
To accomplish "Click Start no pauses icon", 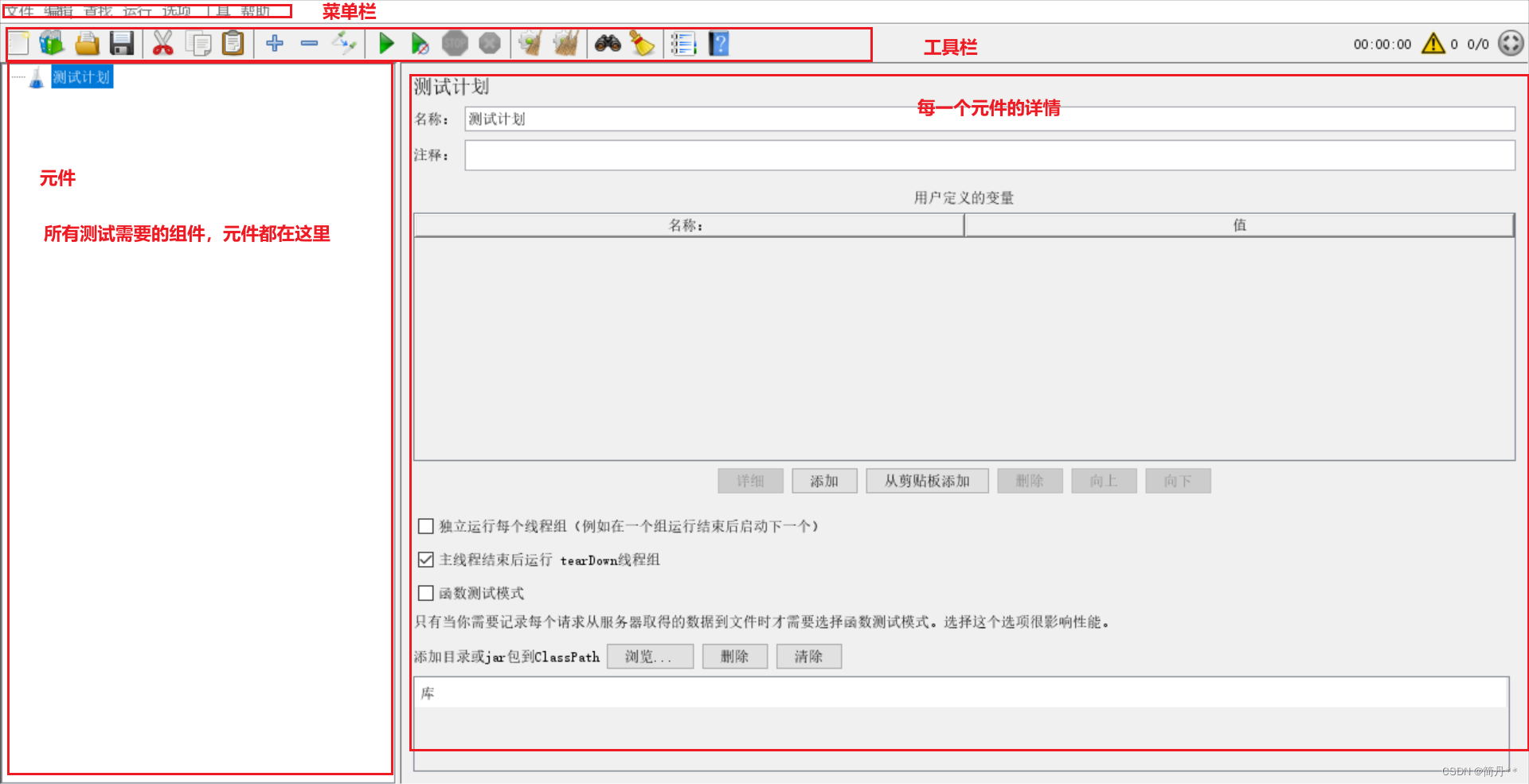I will tap(420, 44).
